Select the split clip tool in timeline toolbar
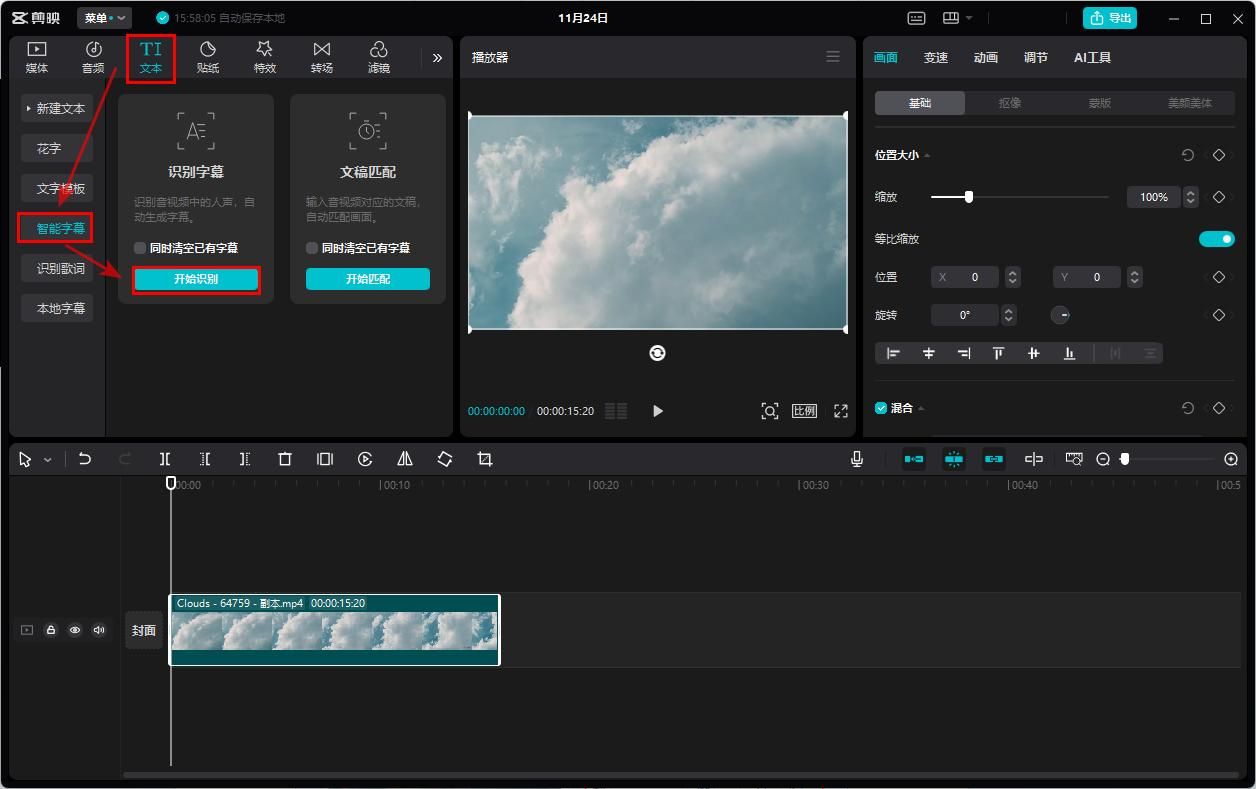 (x=165, y=459)
